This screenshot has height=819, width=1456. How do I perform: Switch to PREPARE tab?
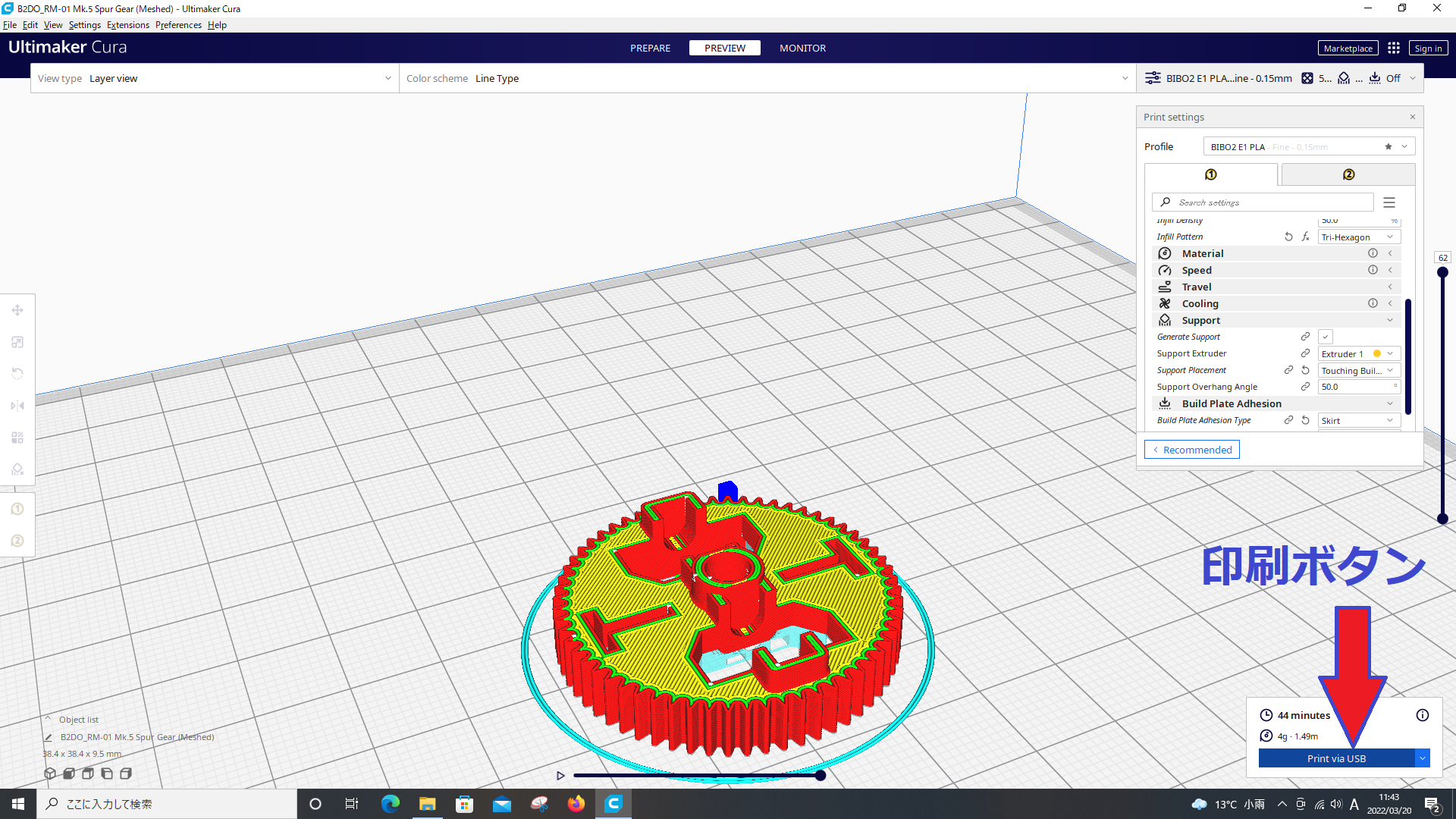coord(650,47)
